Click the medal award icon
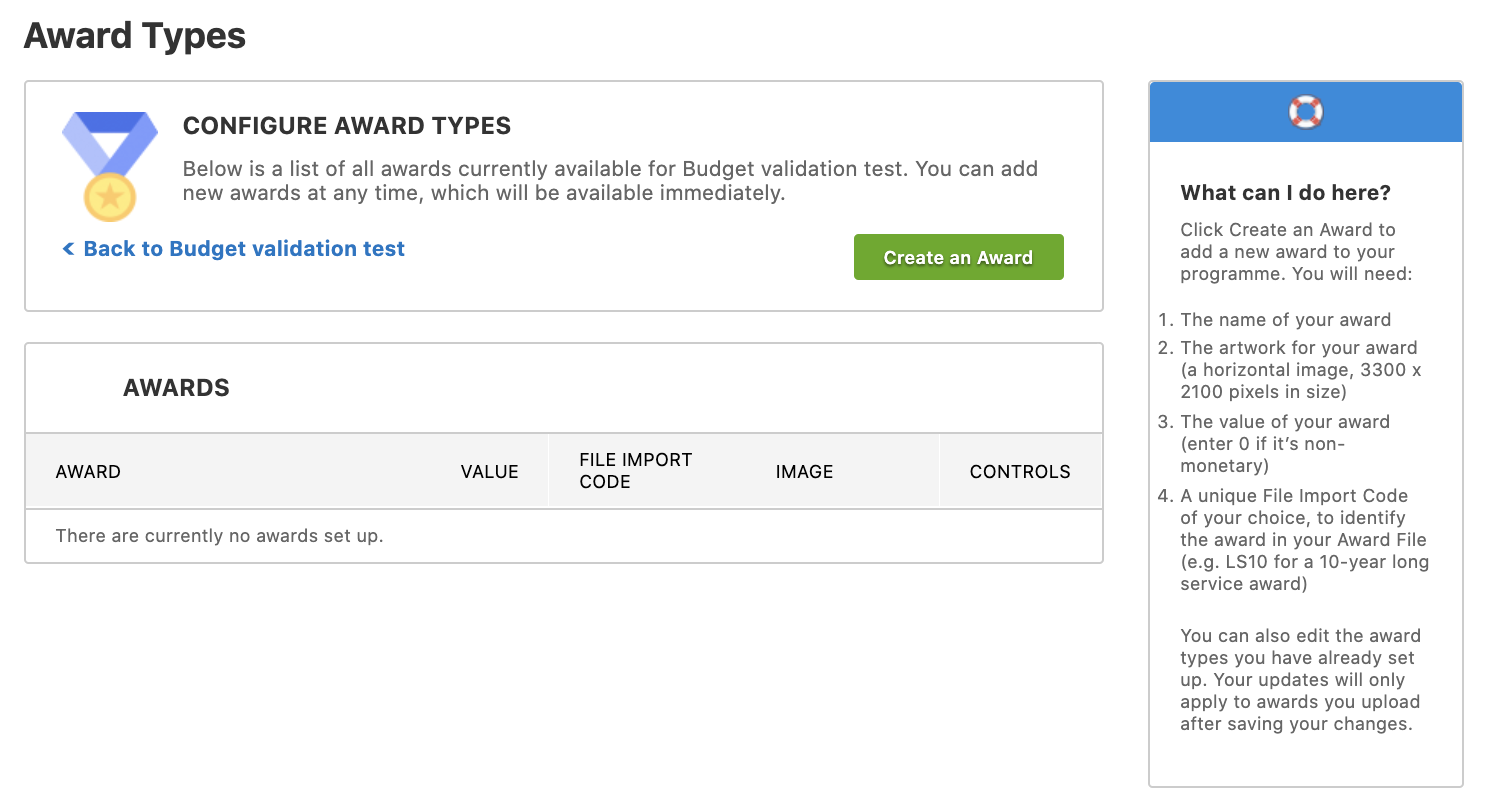 tap(110, 166)
